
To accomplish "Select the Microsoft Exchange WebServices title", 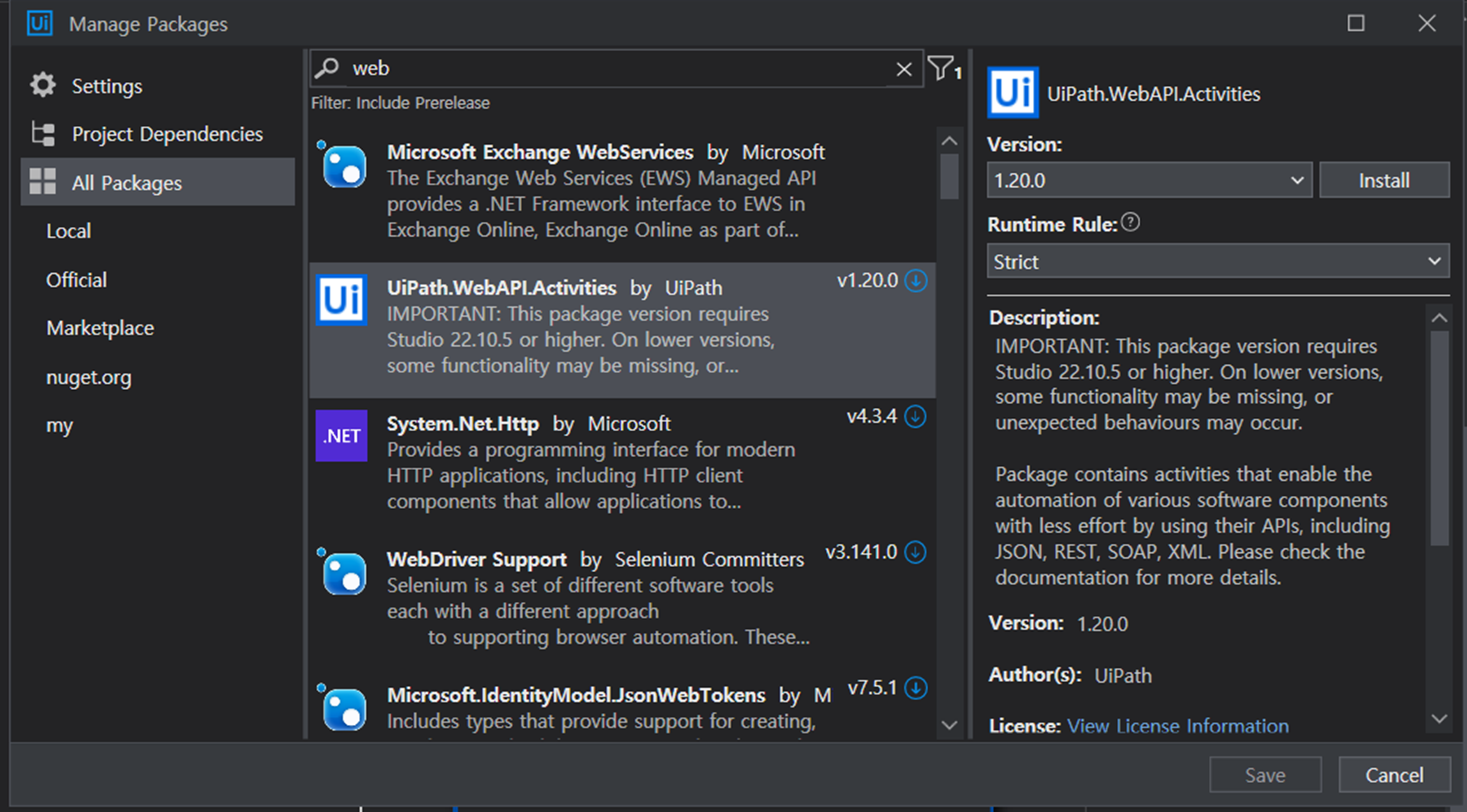I will click(x=541, y=152).
